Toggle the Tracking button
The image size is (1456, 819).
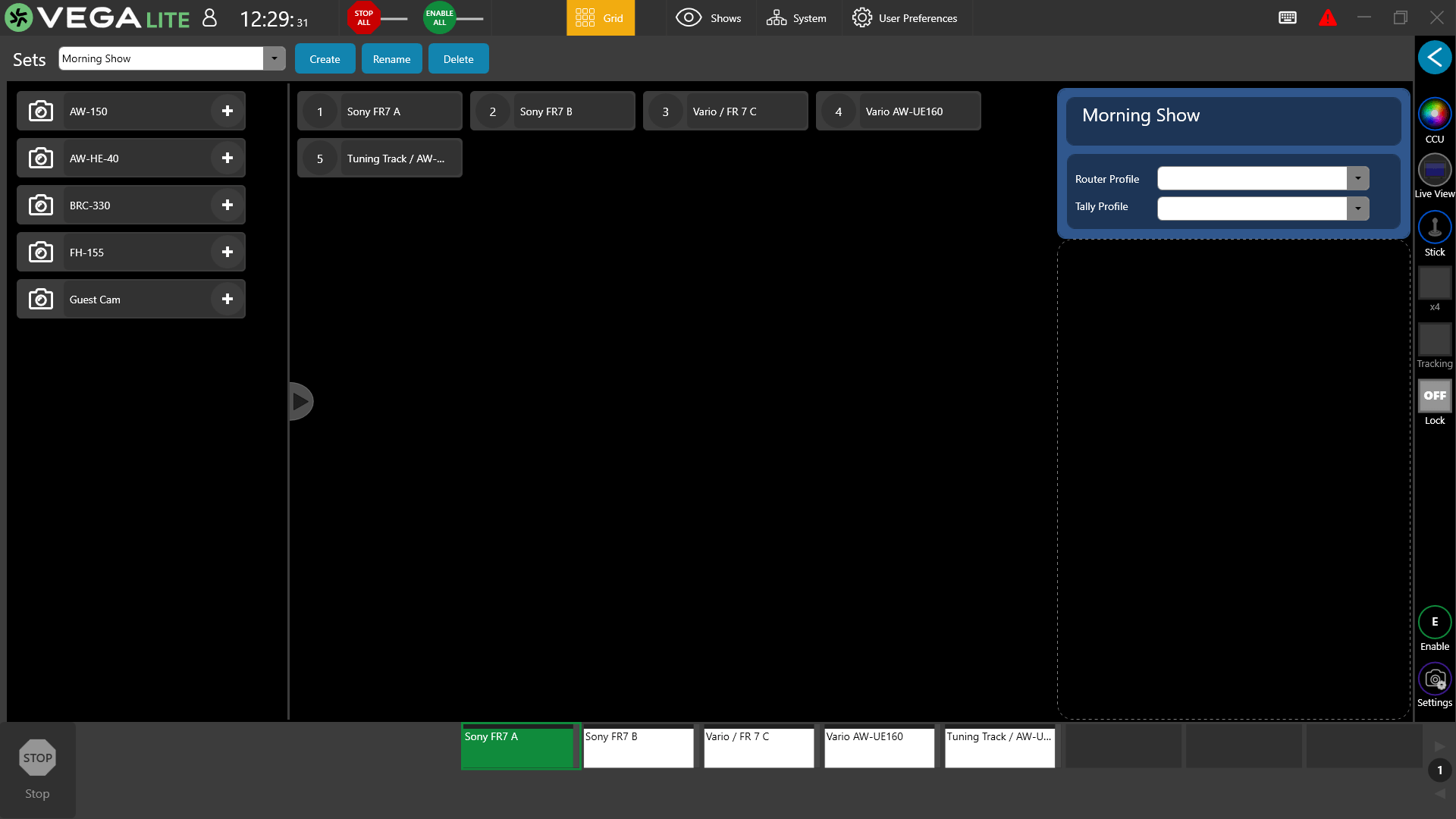1435,339
